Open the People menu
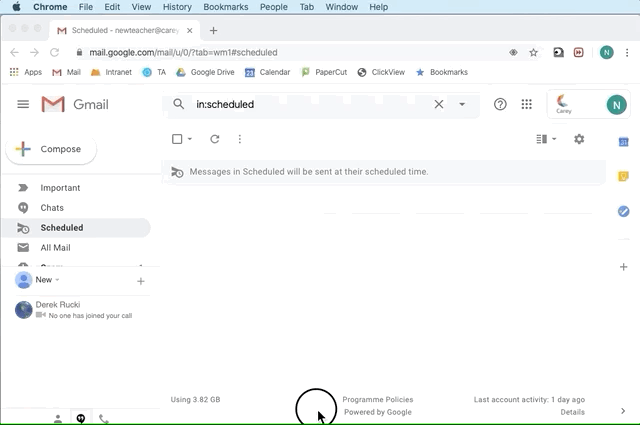 pos(274,7)
